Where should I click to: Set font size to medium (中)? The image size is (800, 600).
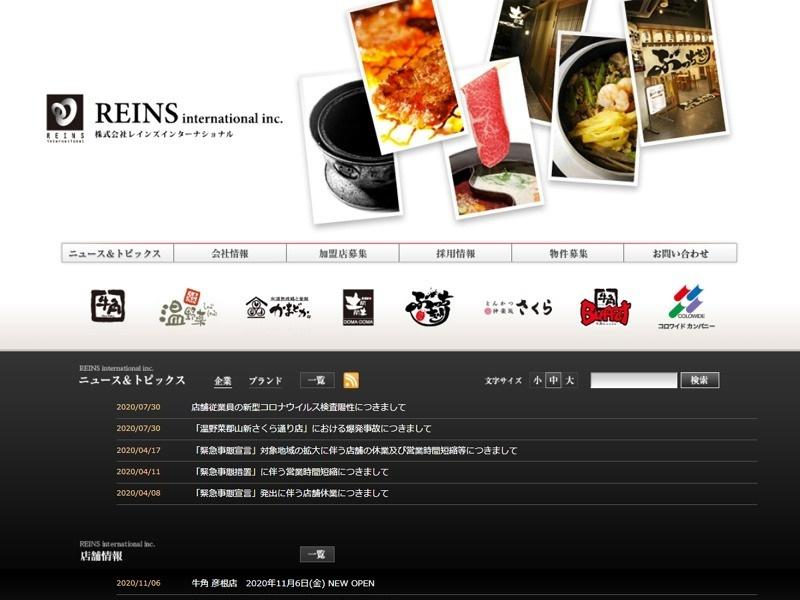click(553, 380)
